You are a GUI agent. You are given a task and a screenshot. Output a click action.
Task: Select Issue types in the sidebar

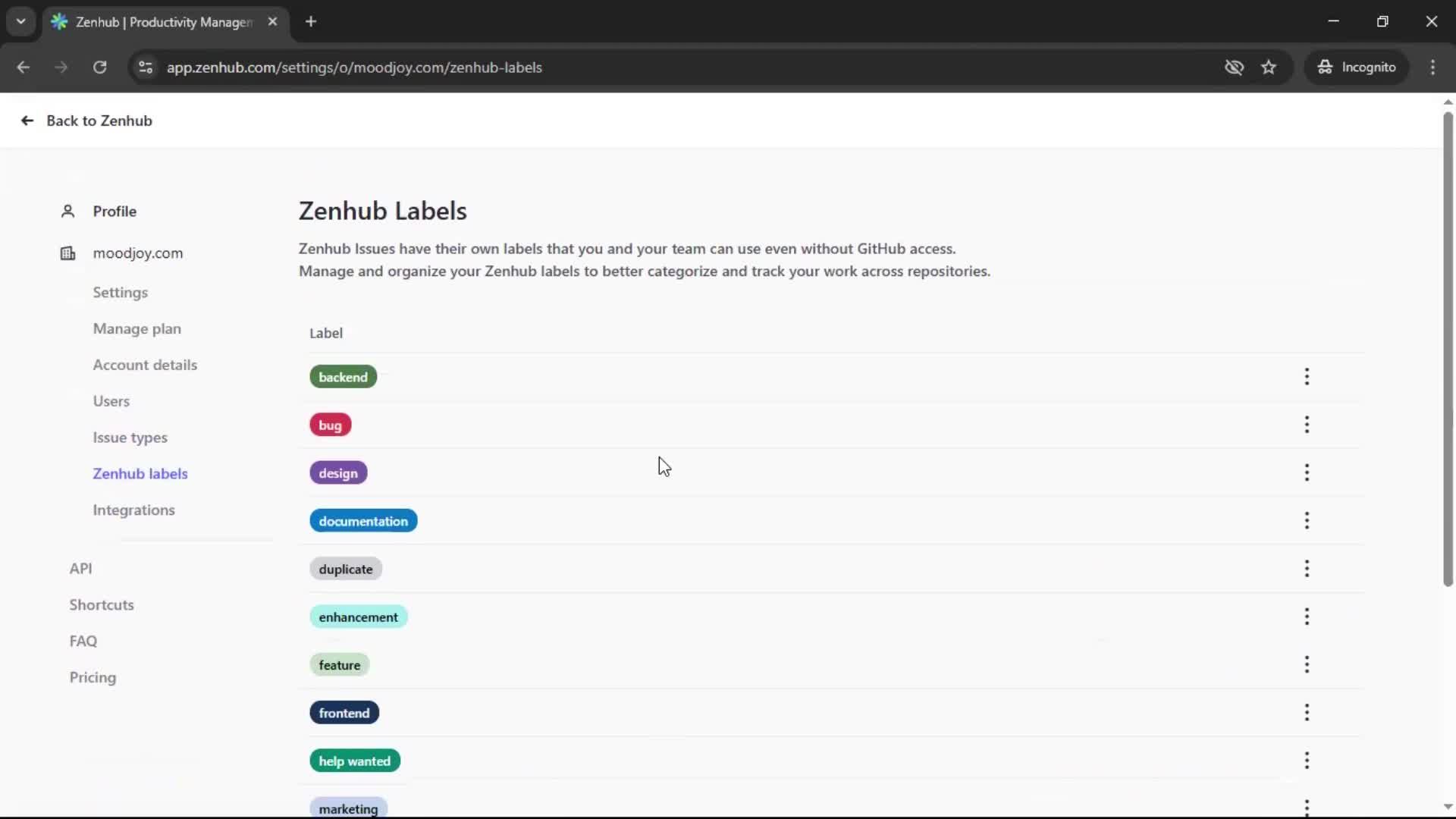point(130,438)
